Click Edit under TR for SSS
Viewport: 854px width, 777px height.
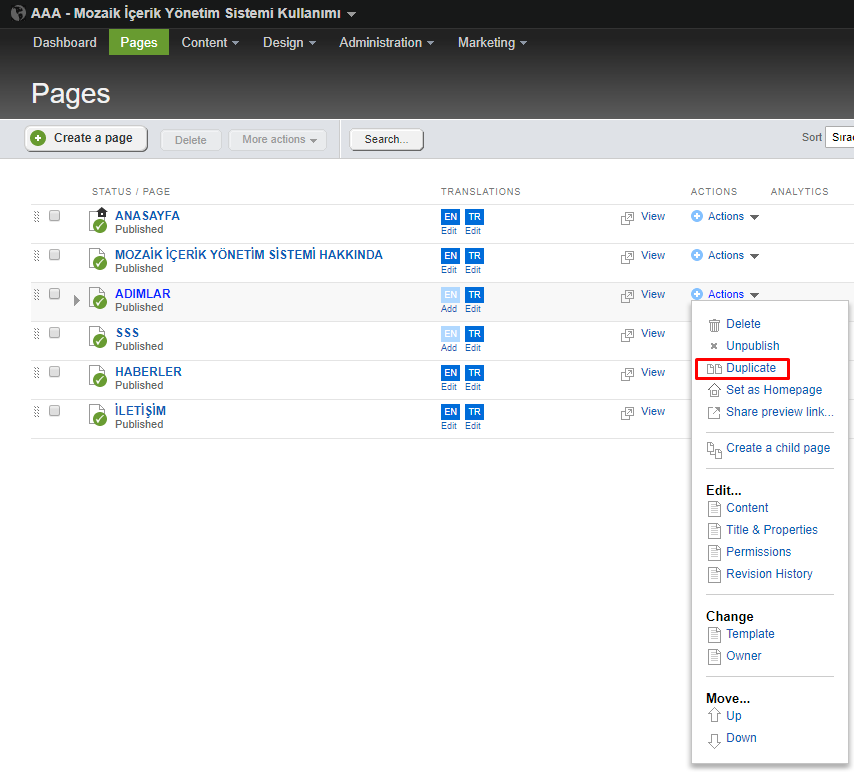473,348
